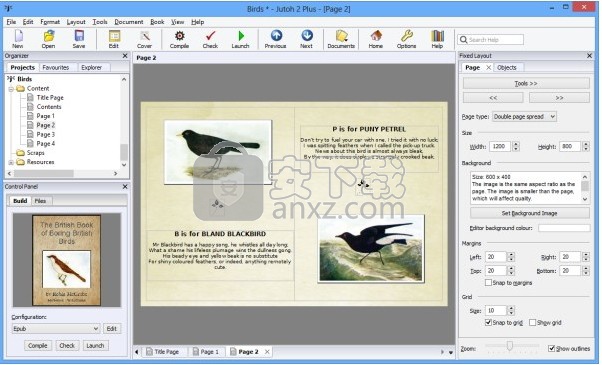Run the Check tool with red checkmark

click(x=210, y=36)
